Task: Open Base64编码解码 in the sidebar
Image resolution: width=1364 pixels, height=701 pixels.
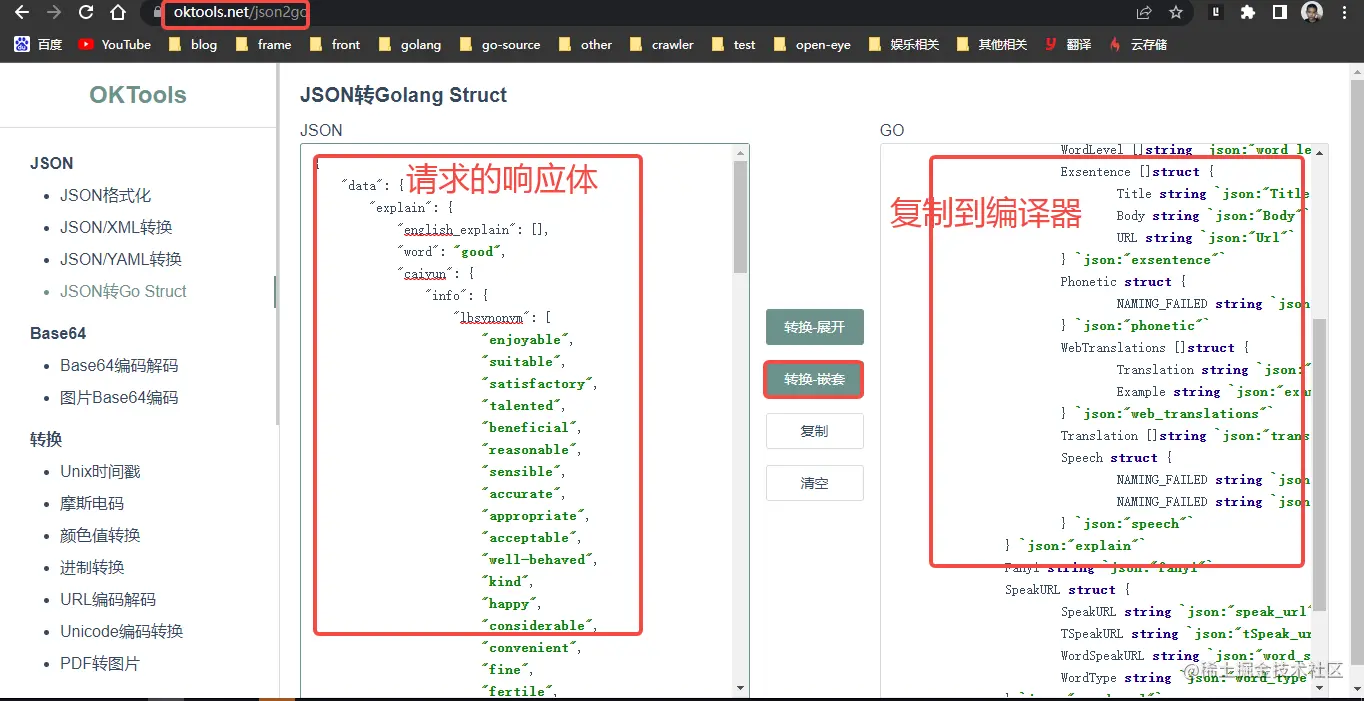Action: (x=119, y=365)
